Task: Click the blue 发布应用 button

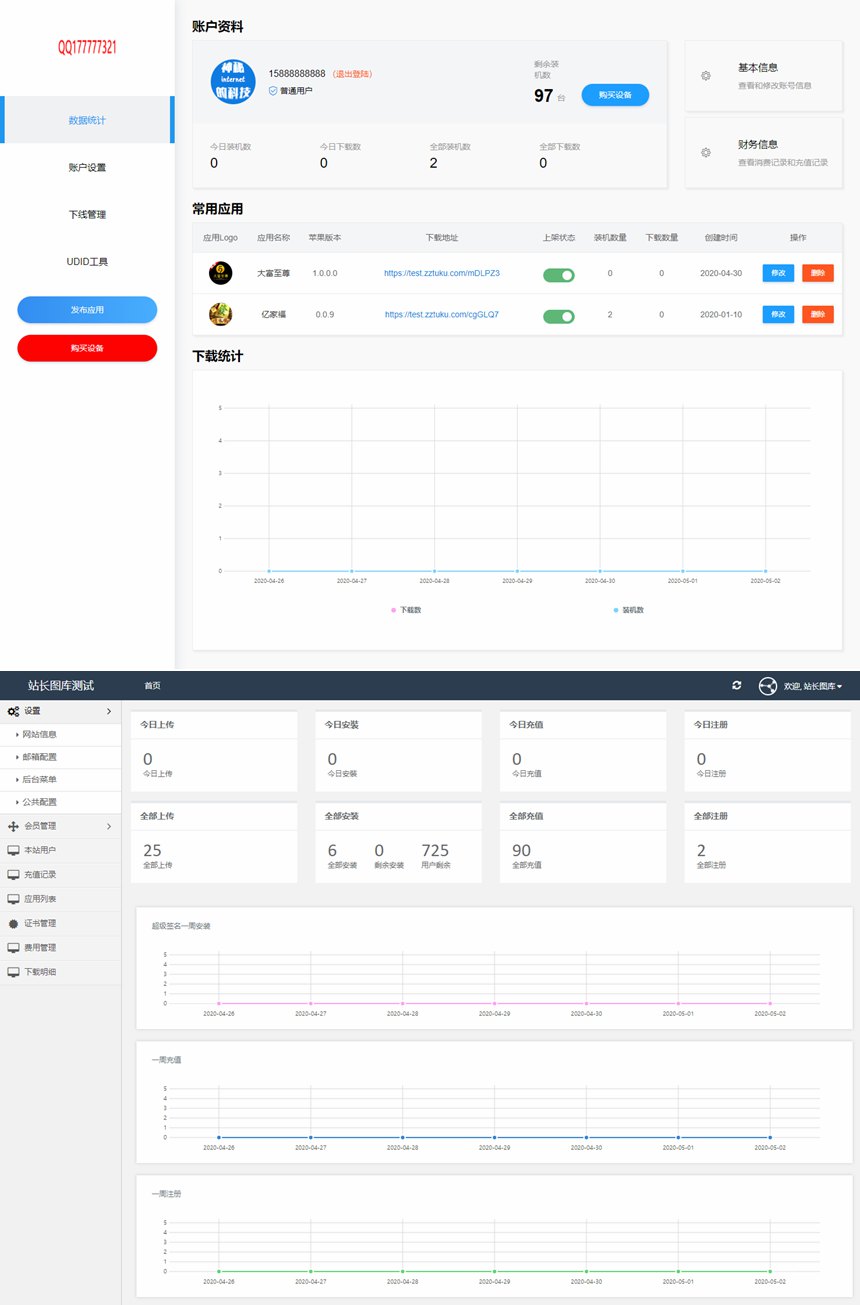Action: coord(87,310)
